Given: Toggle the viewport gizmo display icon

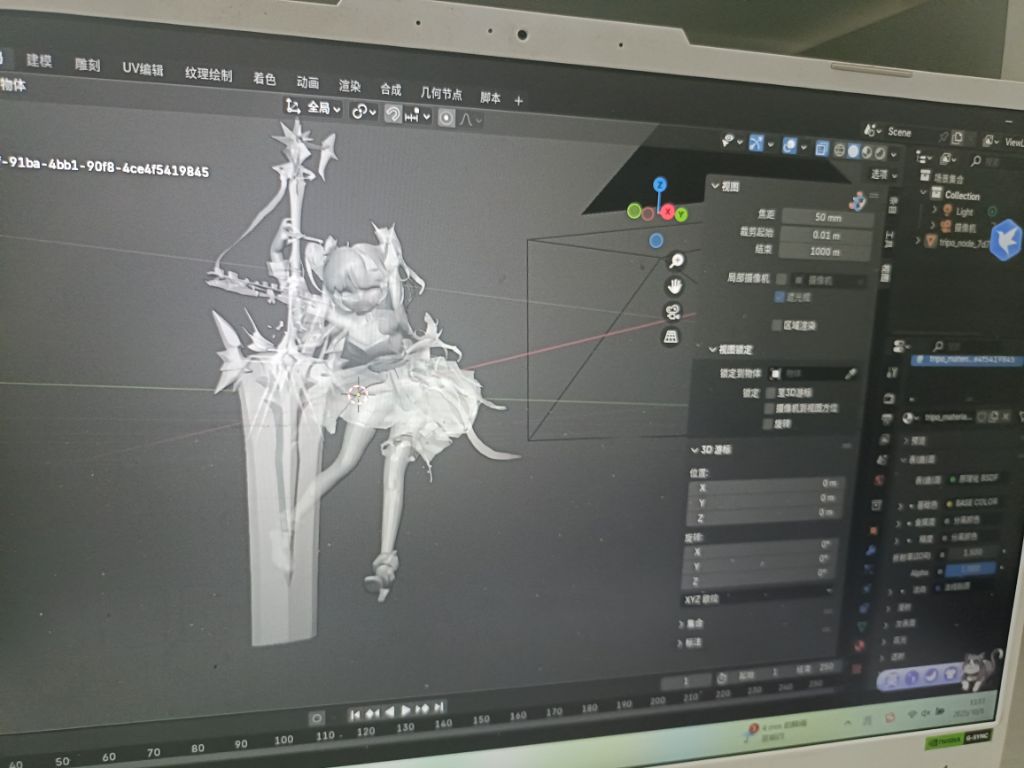Looking at the screenshot, I should pos(756,143).
